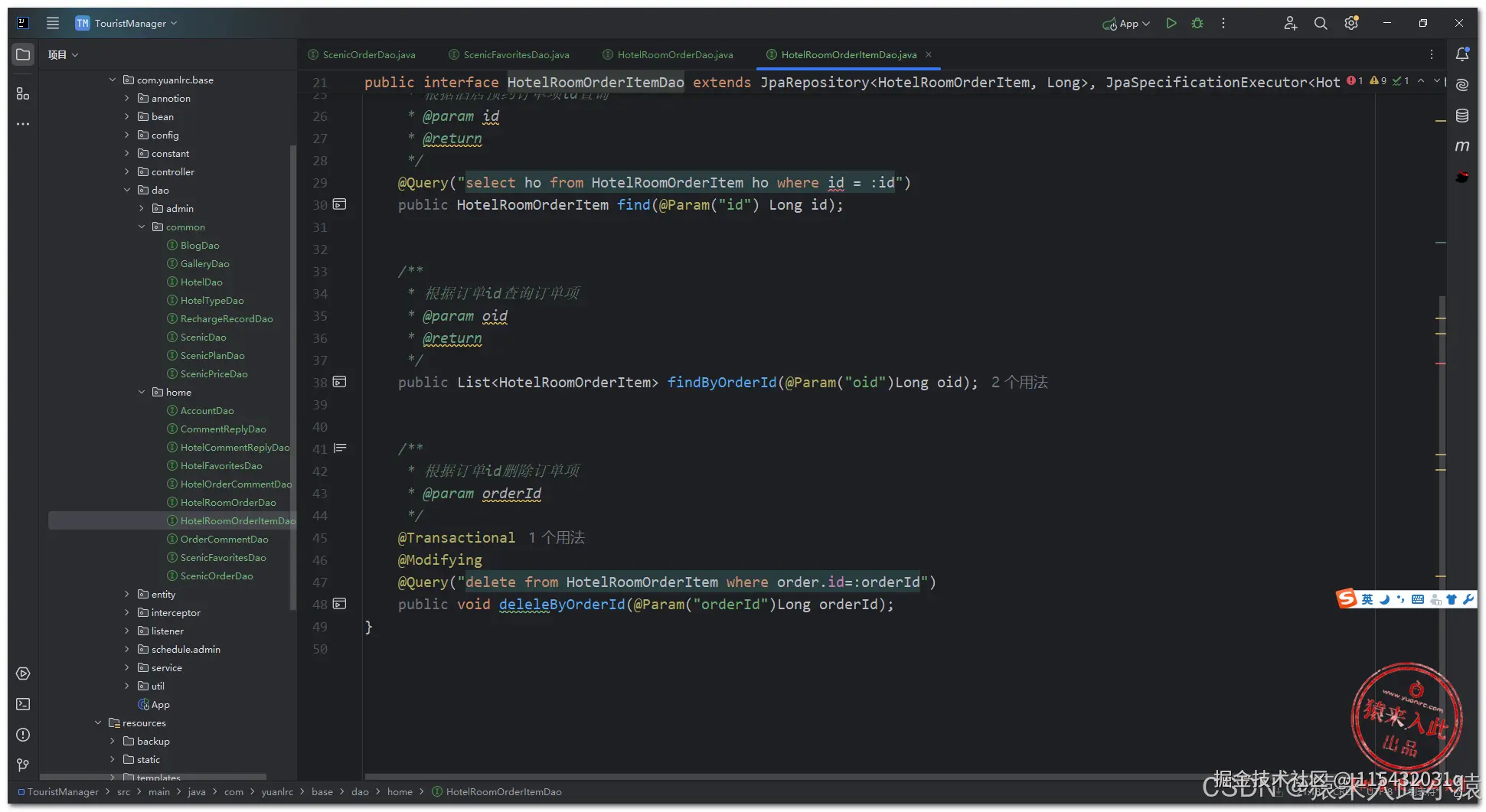This screenshot has height=812, width=1486.
Task: Select AccountDao in the tree
Action: tap(207, 410)
